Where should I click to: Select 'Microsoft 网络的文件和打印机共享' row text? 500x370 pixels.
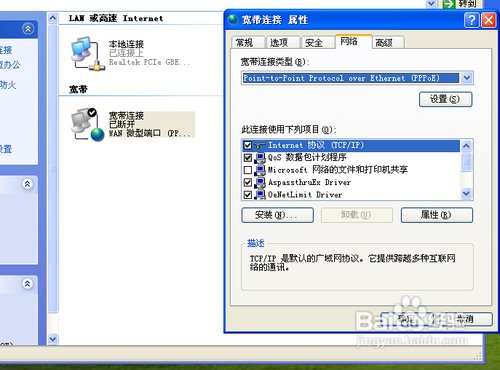point(338,170)
